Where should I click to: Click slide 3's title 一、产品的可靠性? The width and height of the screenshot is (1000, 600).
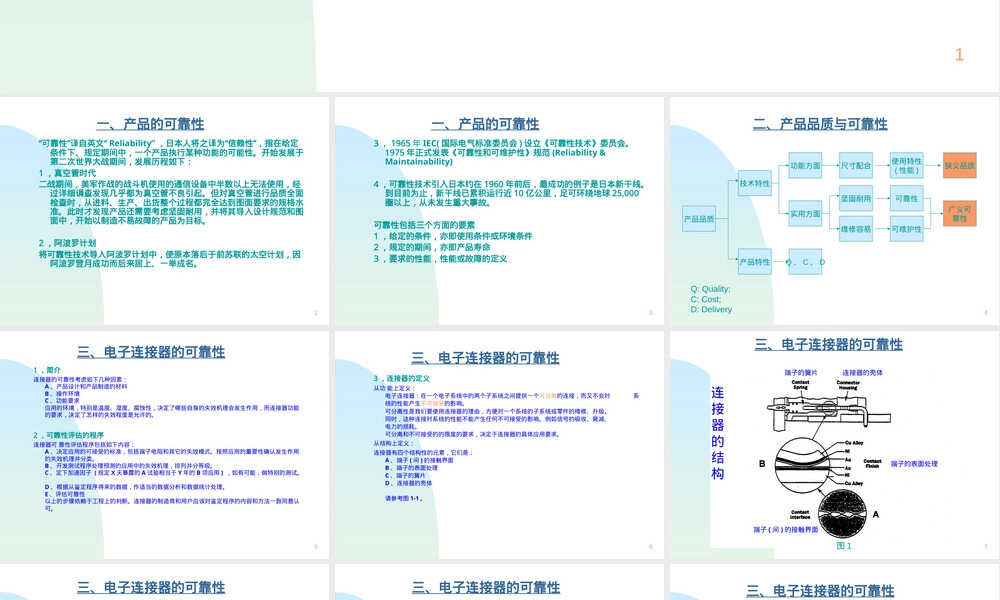[485, 124]
